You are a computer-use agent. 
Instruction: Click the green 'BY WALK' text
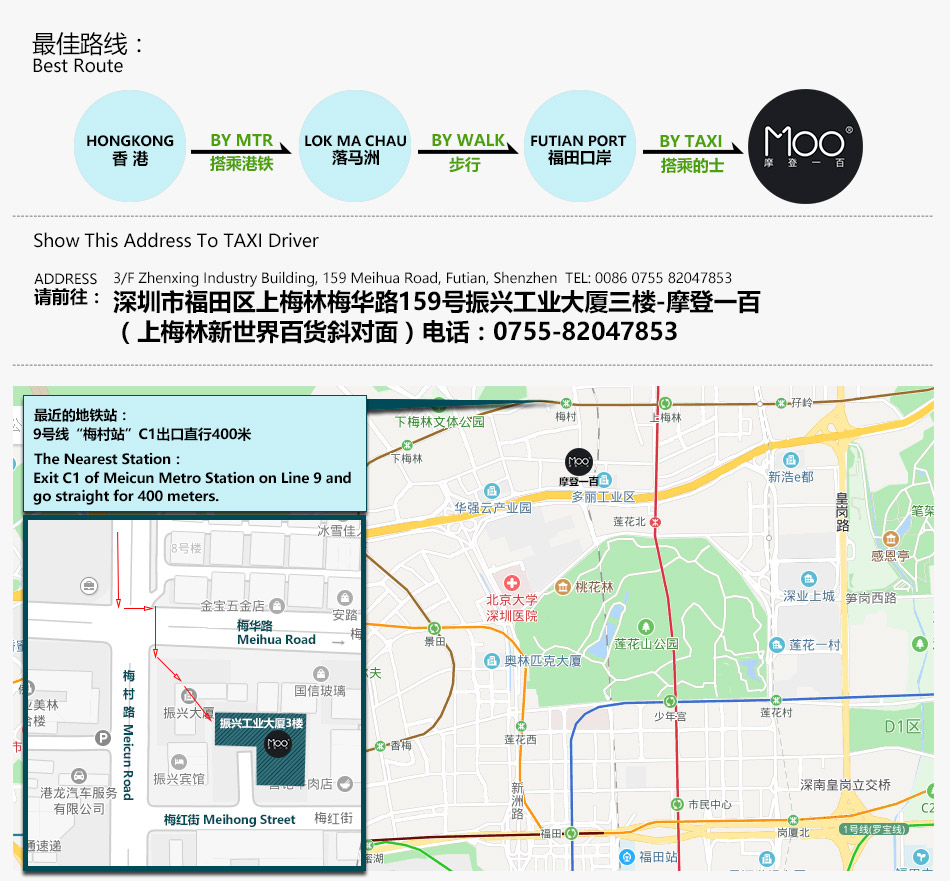pos(468,140)
